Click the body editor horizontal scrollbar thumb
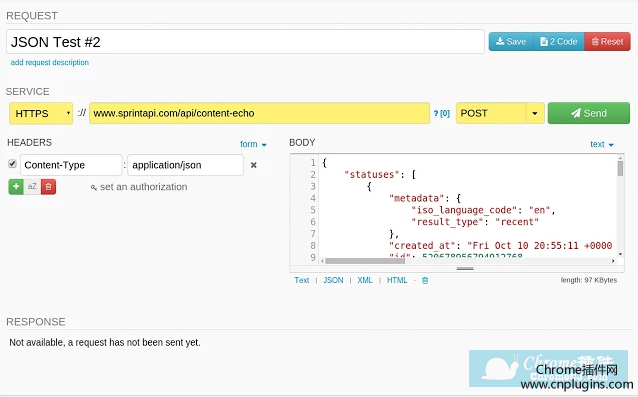Viewport: 638px width, 397px height. (x=365, y=261)
